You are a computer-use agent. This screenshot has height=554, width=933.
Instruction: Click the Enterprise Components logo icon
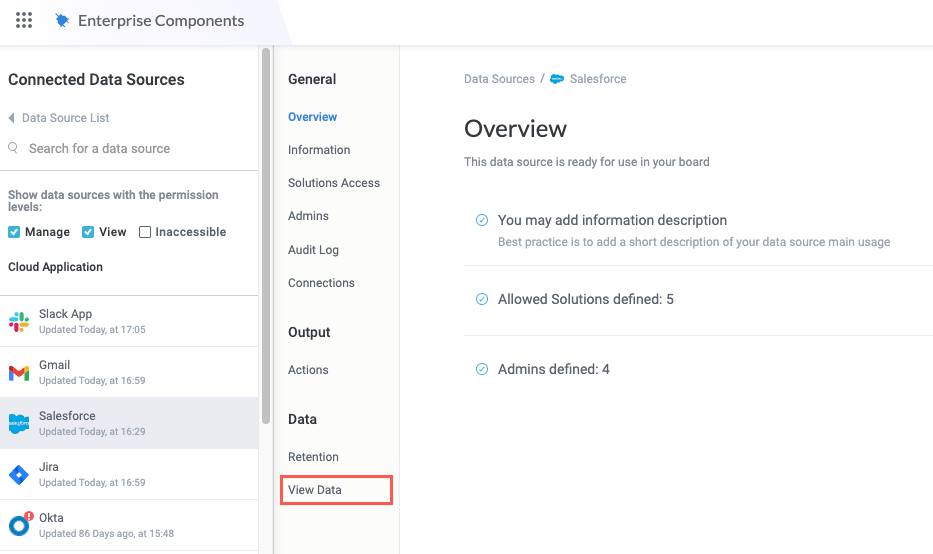pyautogui.click(x=63, y=21)
